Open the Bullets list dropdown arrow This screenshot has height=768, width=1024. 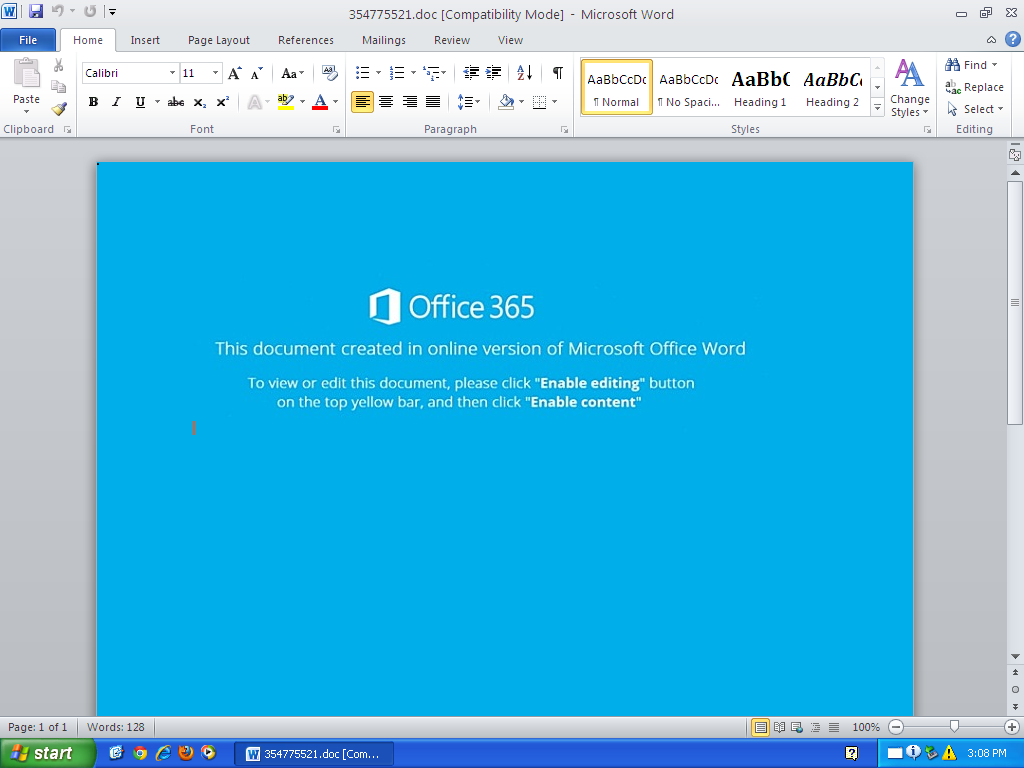[378, 72]
